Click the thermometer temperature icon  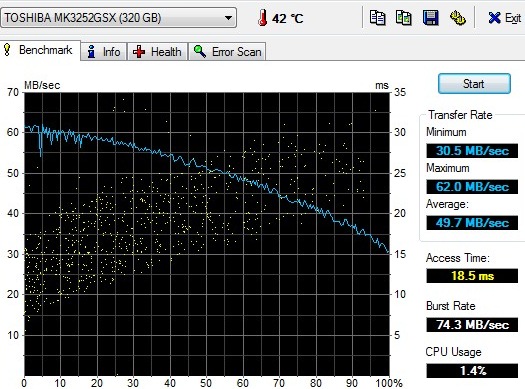tap(263, 18)
